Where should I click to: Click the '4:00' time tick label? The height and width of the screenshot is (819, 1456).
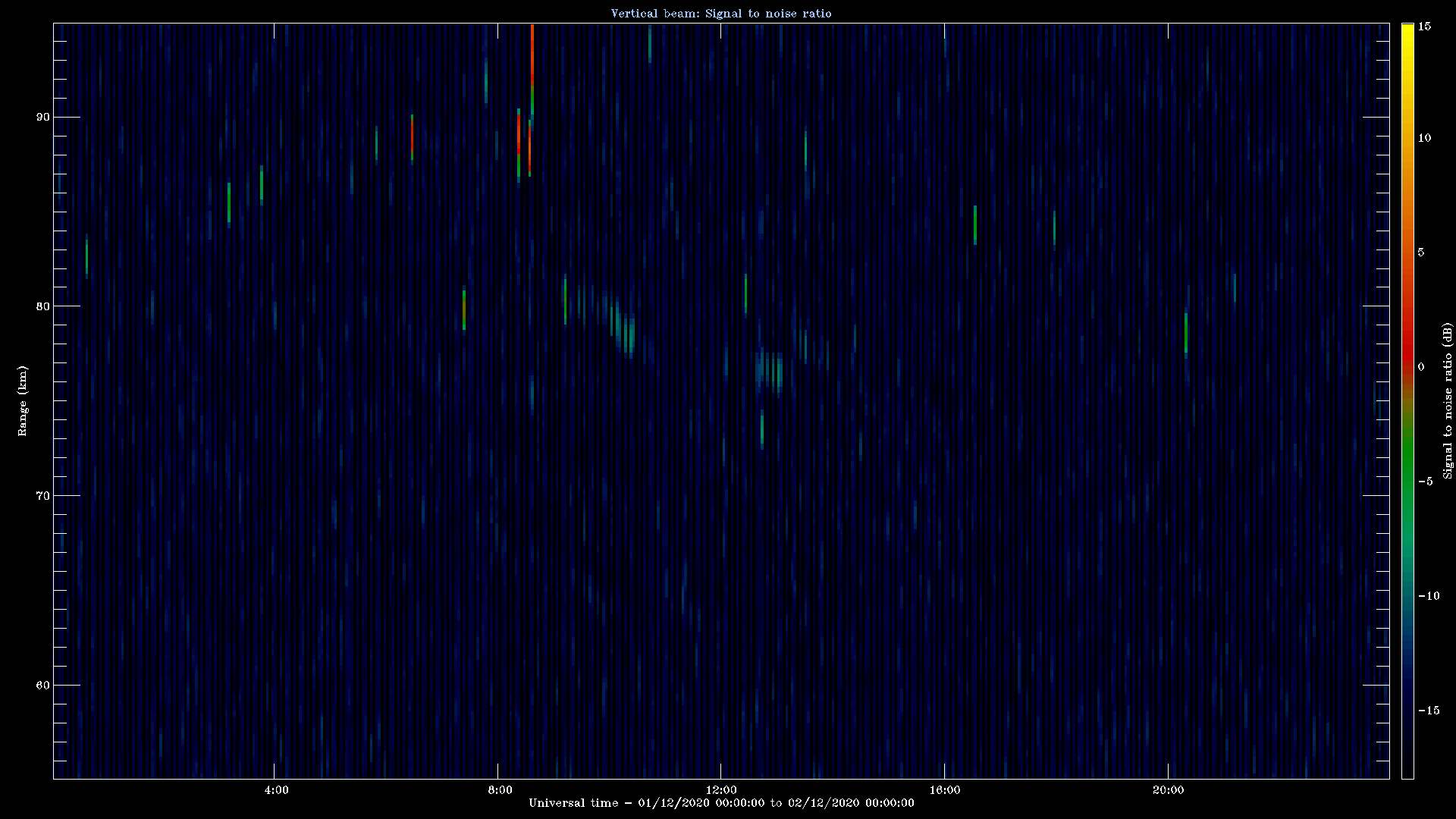point(276,790)
